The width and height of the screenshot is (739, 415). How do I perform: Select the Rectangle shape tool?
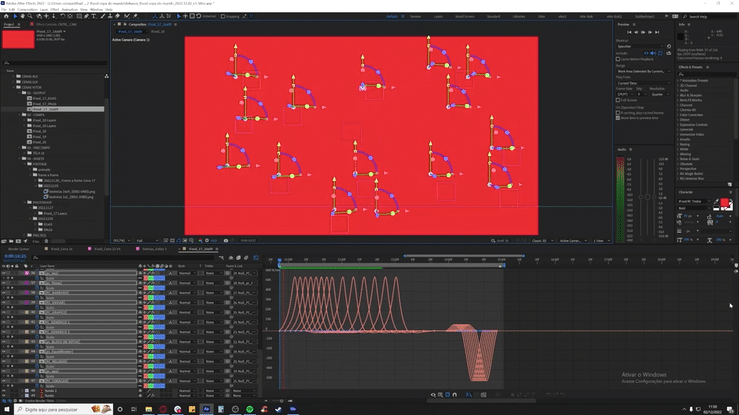tap(79, 16)
